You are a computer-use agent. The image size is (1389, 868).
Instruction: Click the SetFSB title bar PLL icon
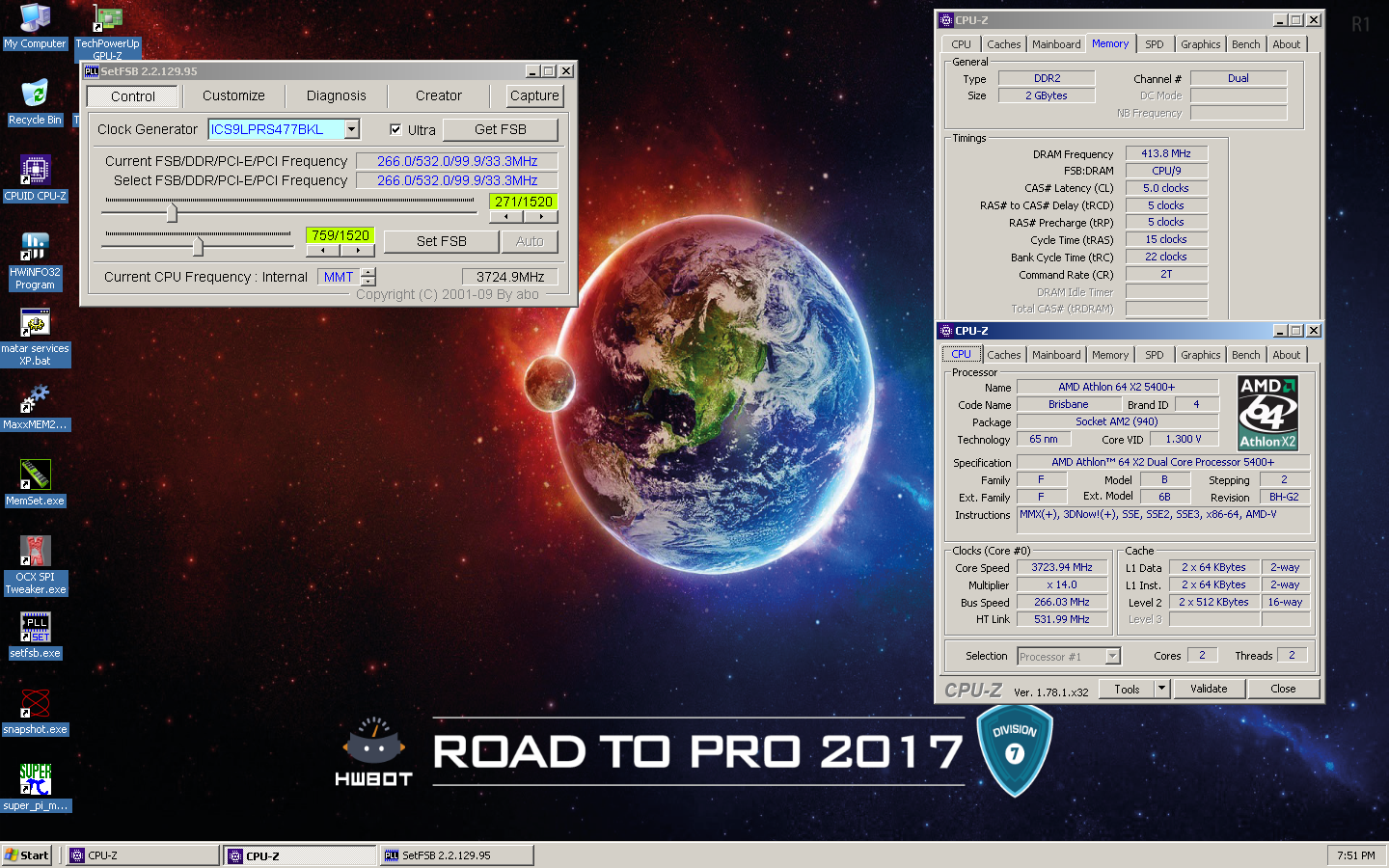tap(91, 71)
